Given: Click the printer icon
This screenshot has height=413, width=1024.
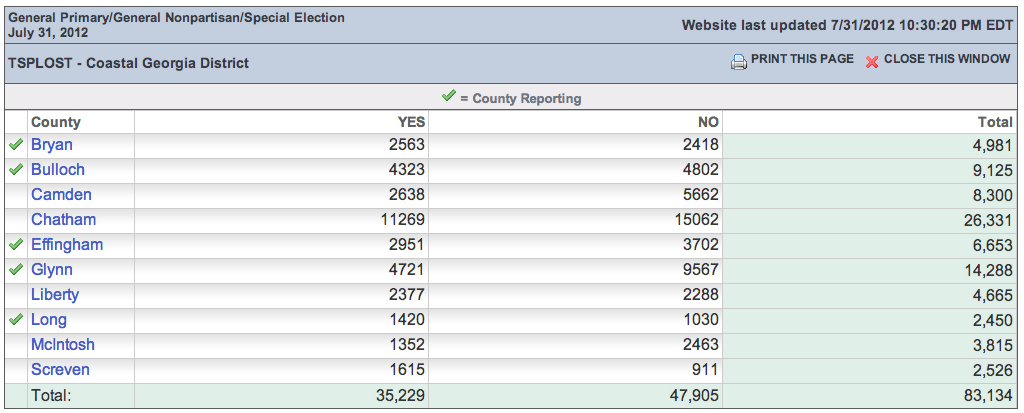Looking at the screenshot, I should pos(738,61).
